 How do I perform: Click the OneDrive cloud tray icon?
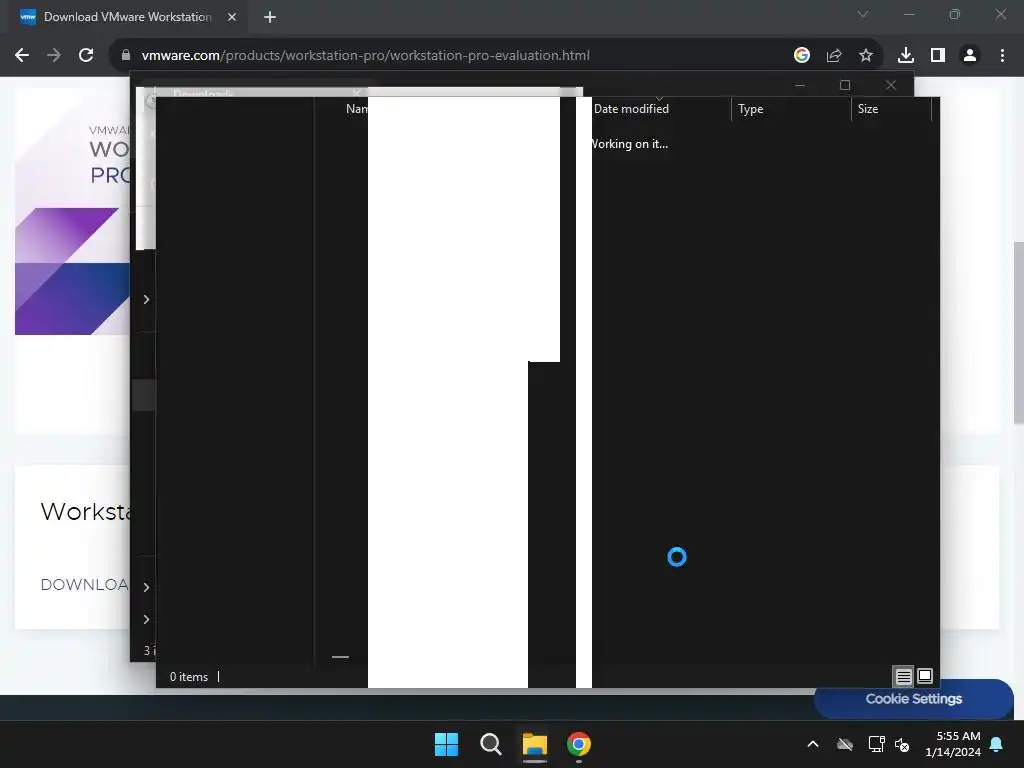tap(845, 744)
